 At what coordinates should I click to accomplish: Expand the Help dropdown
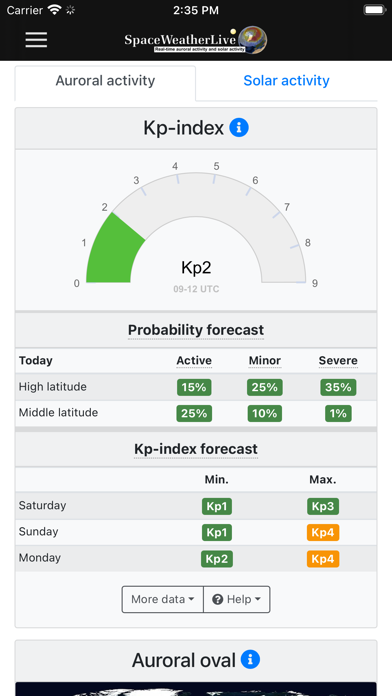coord(237,599)
